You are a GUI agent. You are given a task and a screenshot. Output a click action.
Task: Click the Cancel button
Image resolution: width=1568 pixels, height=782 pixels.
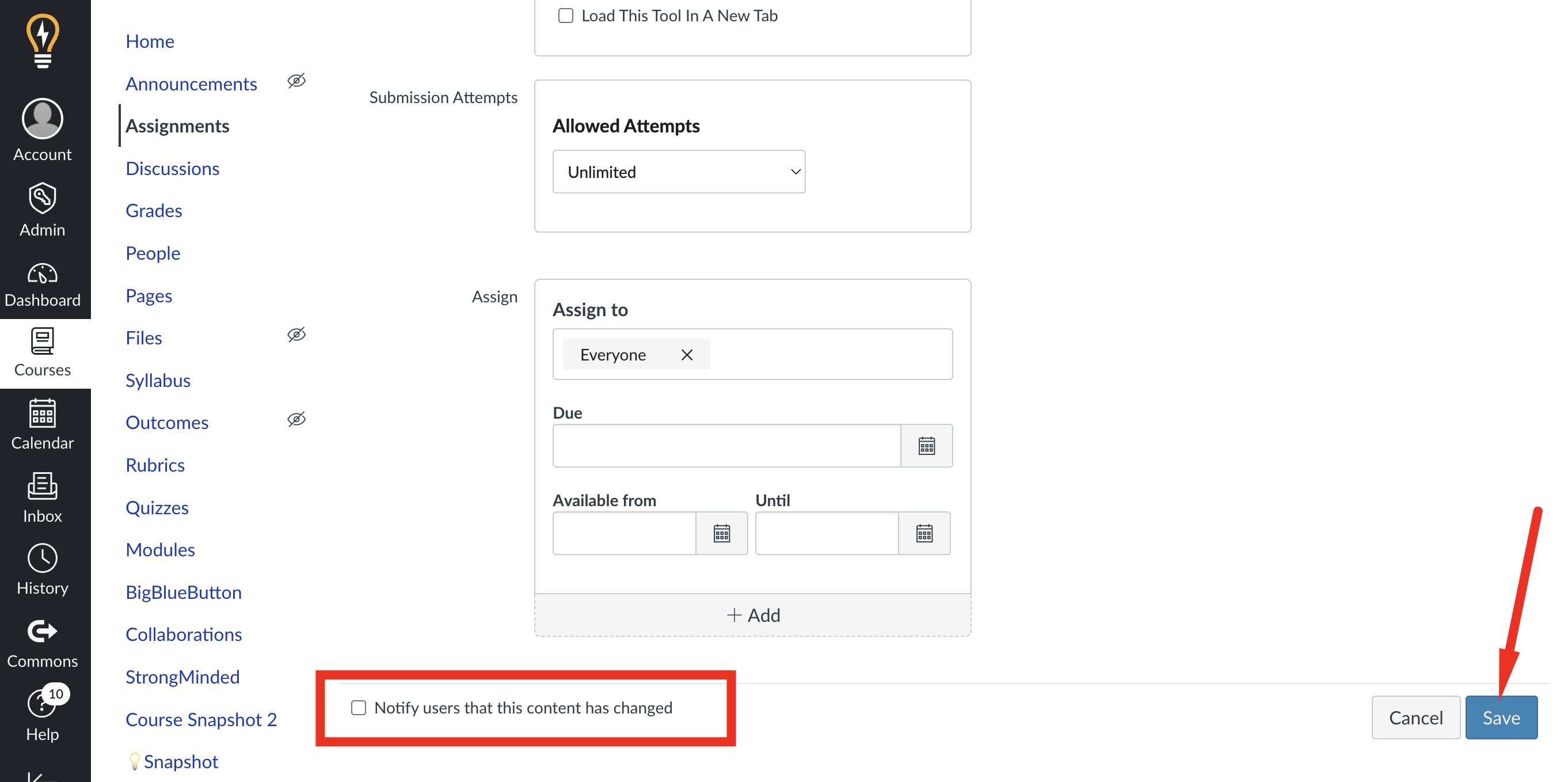(1416, 716)
